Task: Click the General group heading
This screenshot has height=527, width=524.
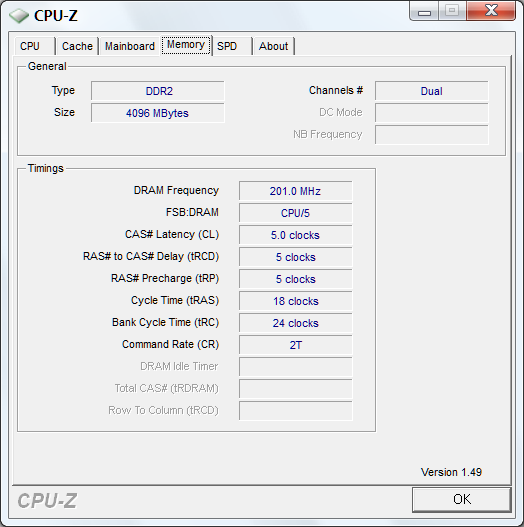Action: 47,66
